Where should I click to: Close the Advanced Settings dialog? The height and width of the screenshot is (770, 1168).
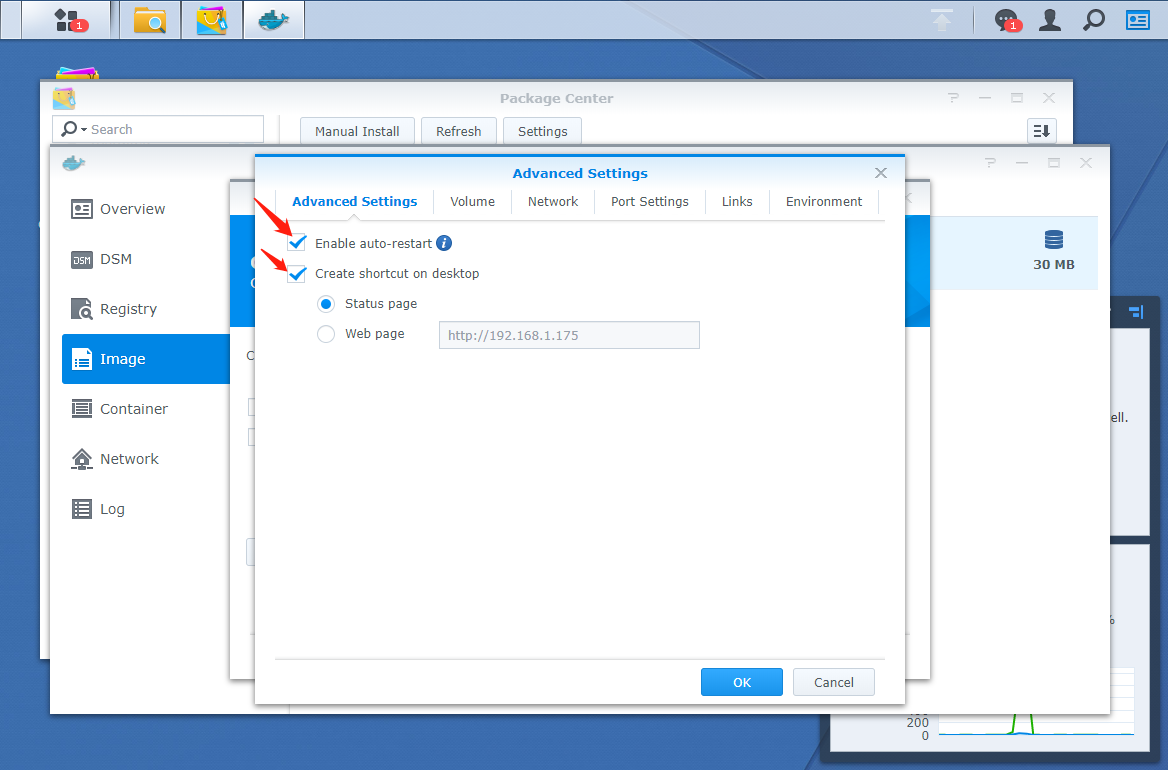click(880, 173)
